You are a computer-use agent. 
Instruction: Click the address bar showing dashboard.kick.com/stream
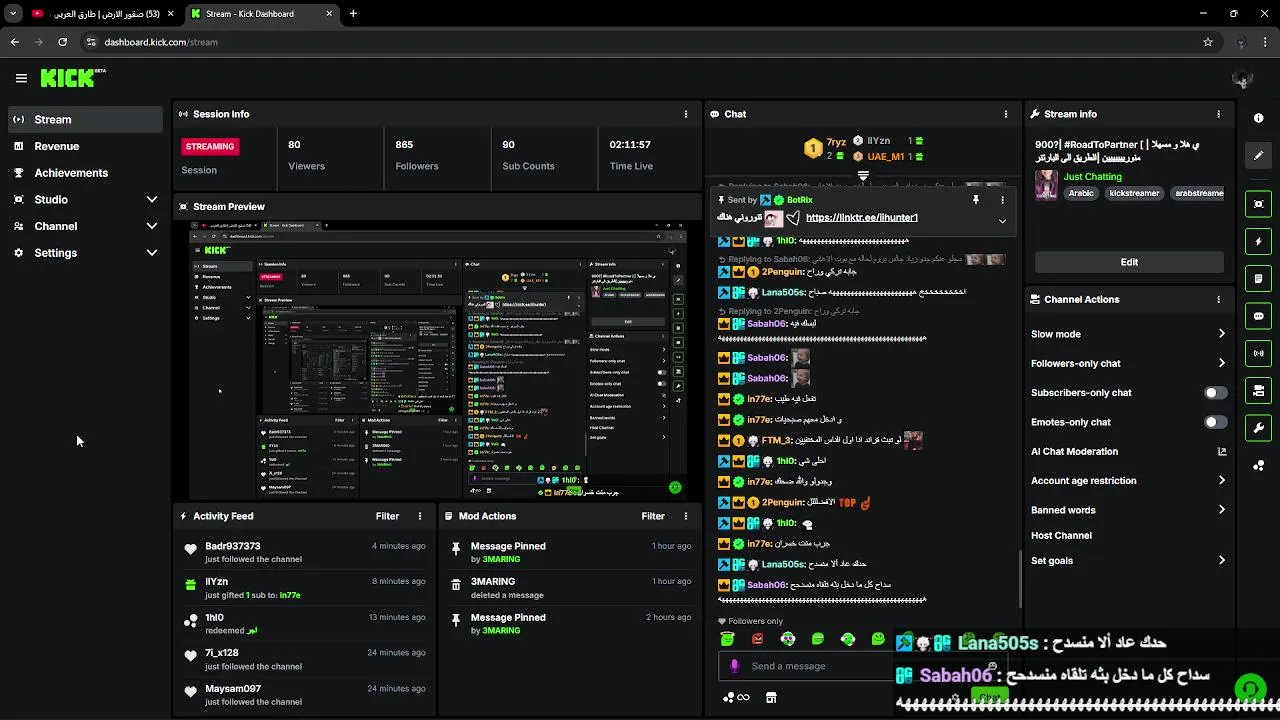click(640, 42)
